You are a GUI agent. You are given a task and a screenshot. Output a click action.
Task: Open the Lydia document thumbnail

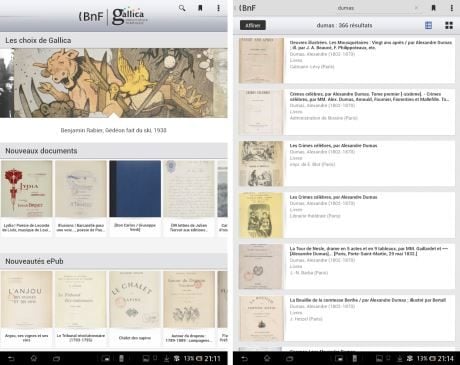[x=27, y=189]
